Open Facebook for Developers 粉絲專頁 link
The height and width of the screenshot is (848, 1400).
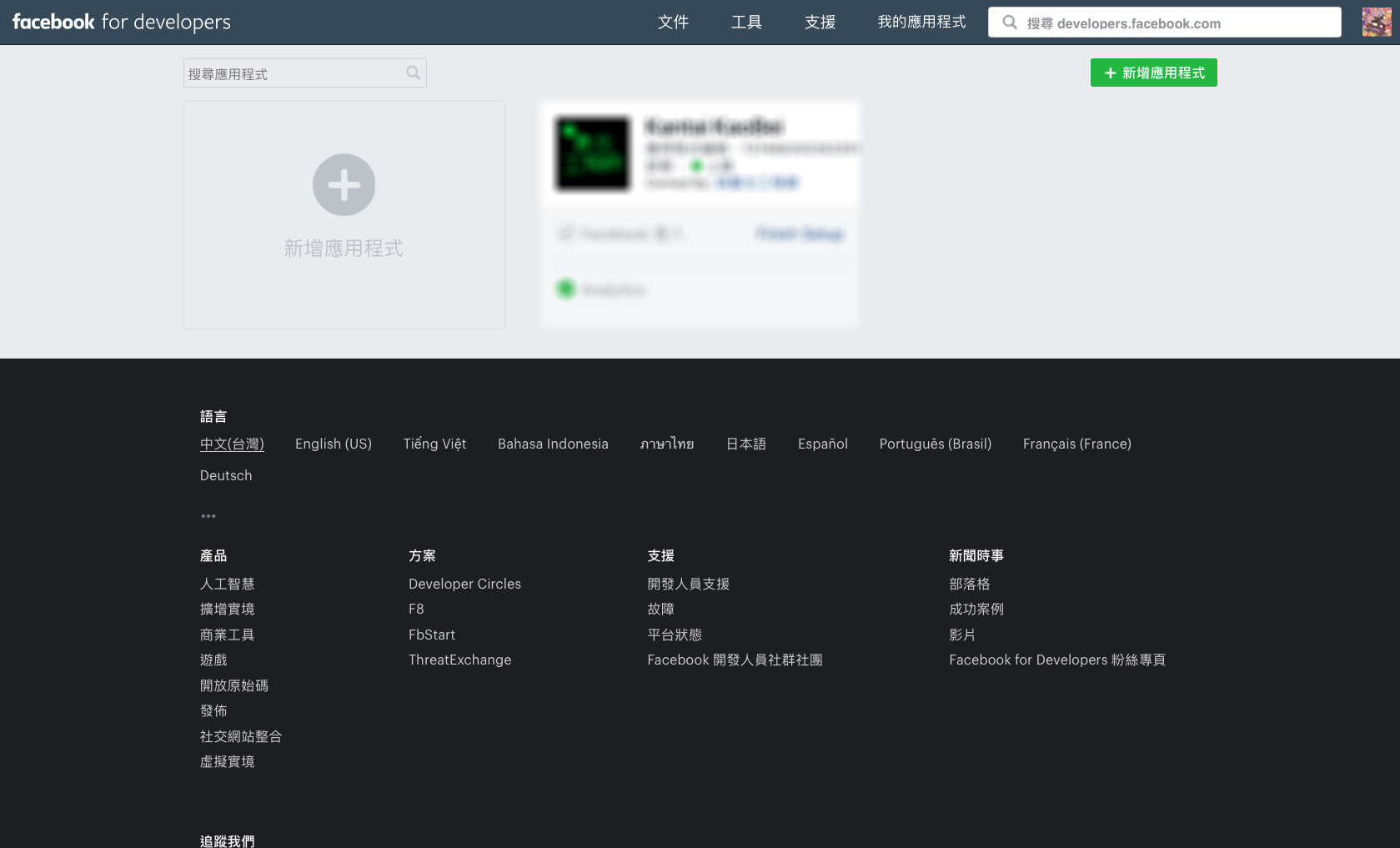[1057, 660]
